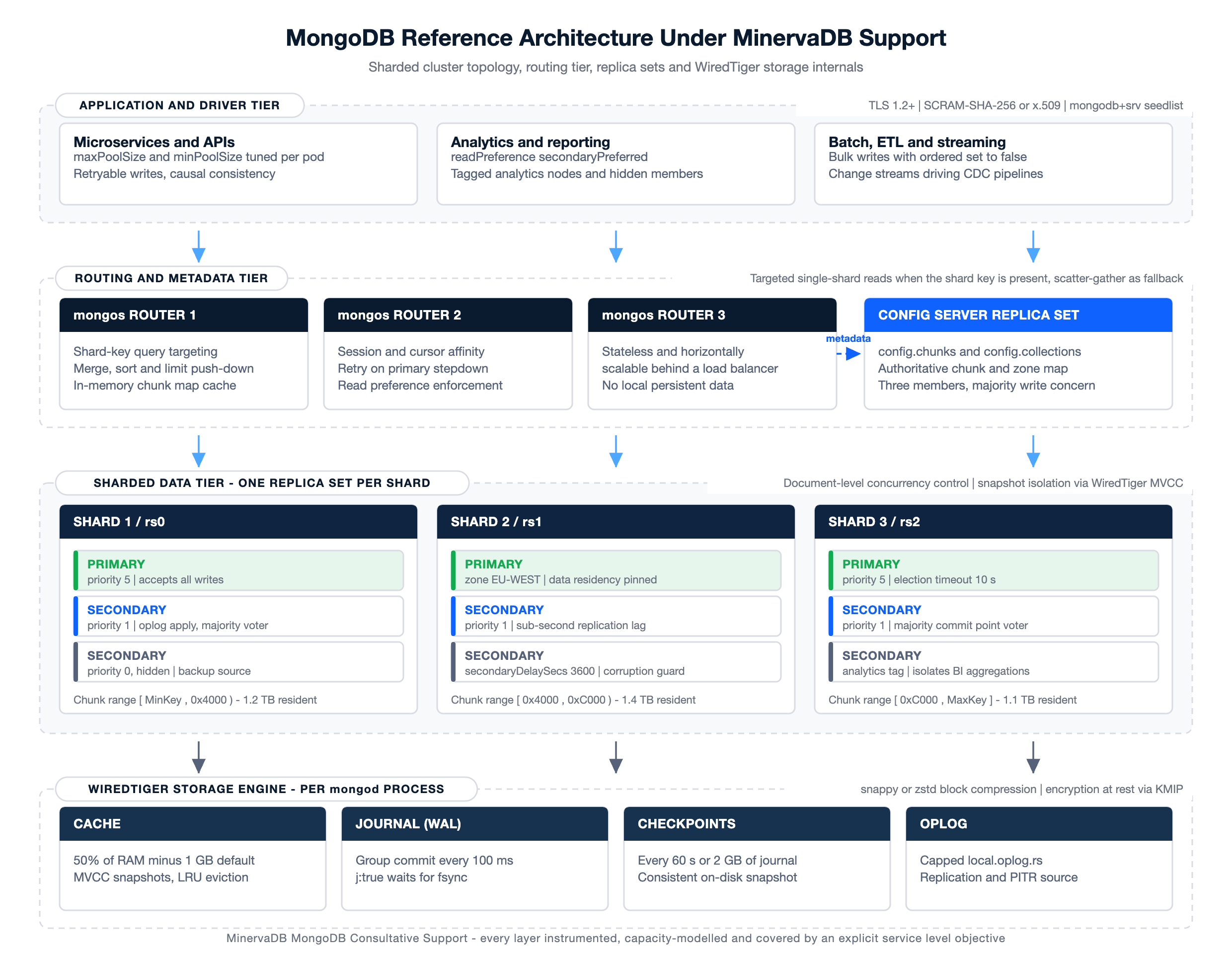The height and width of the screenshot is (960, 1232).
Task: Click Retry on primary stepdown line
Action: pyautogui.click(x=413, y=369)
